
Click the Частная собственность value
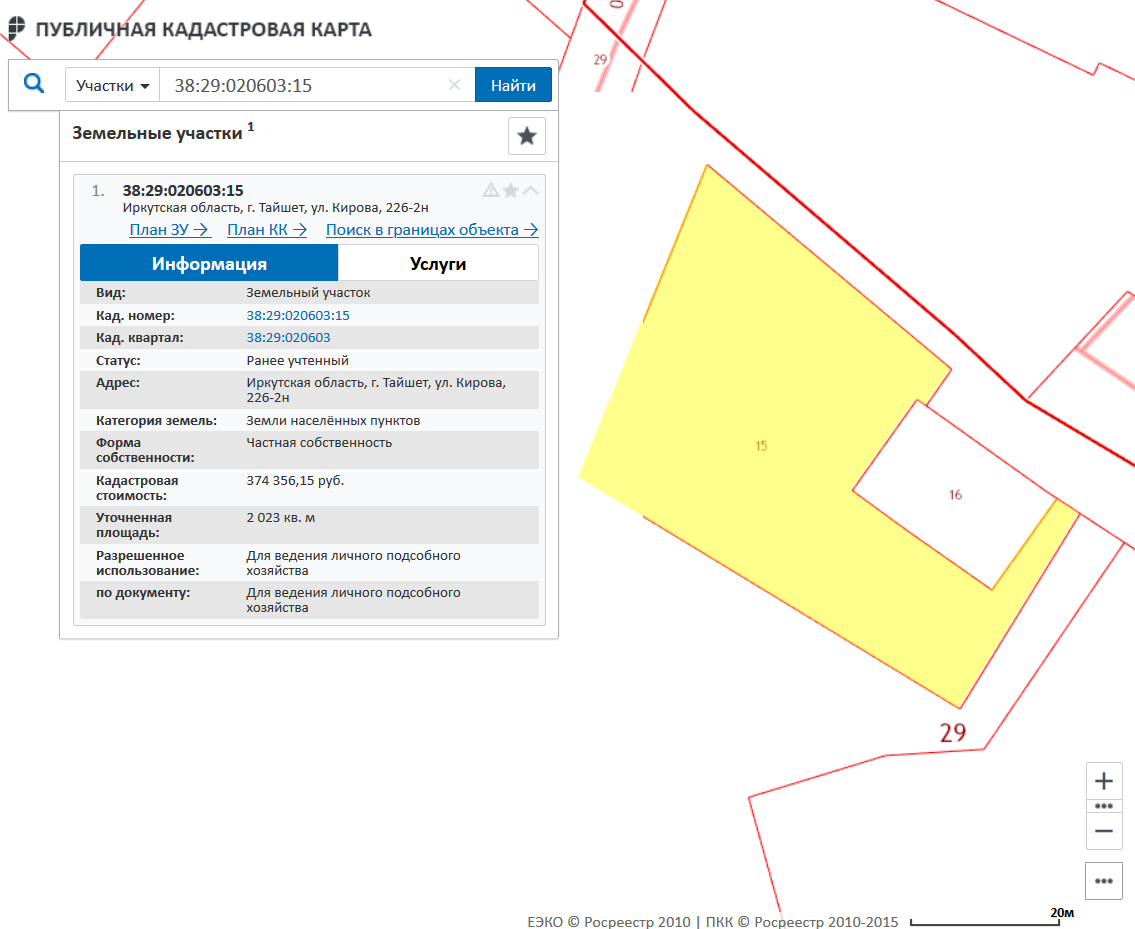[x=319, y=442]
